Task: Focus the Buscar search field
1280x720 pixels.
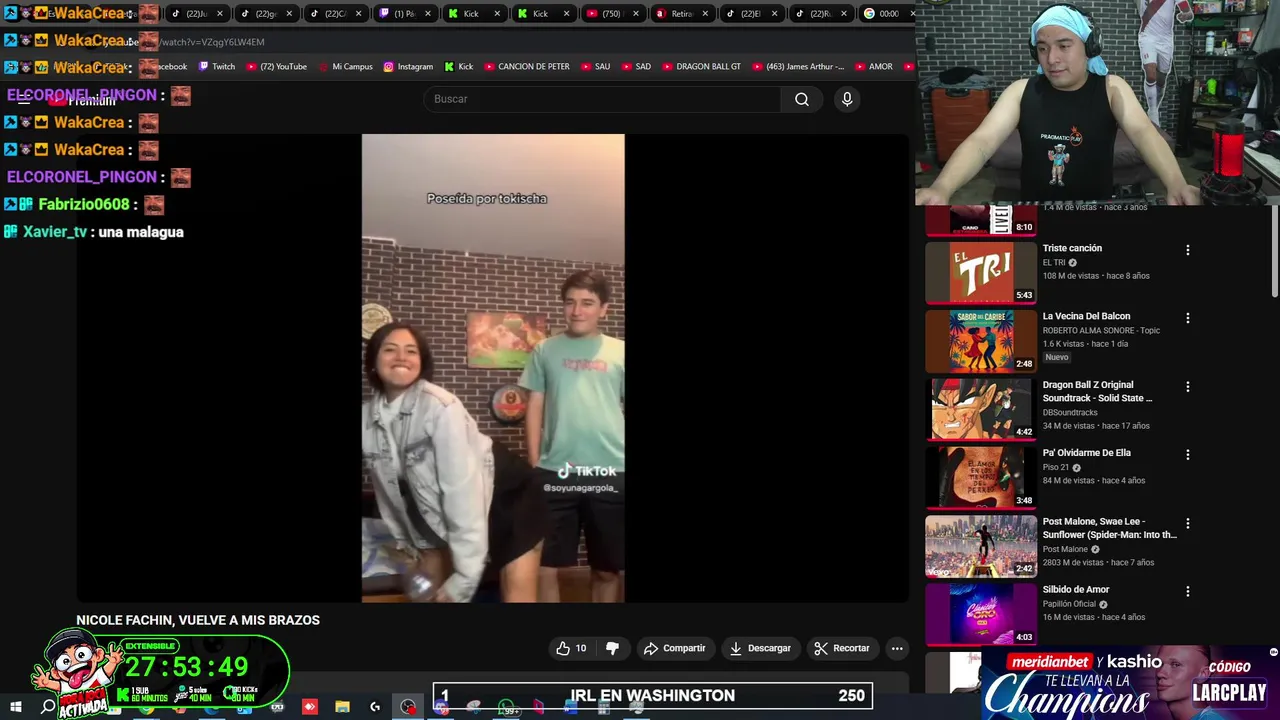Action: [x=603, y=99]
